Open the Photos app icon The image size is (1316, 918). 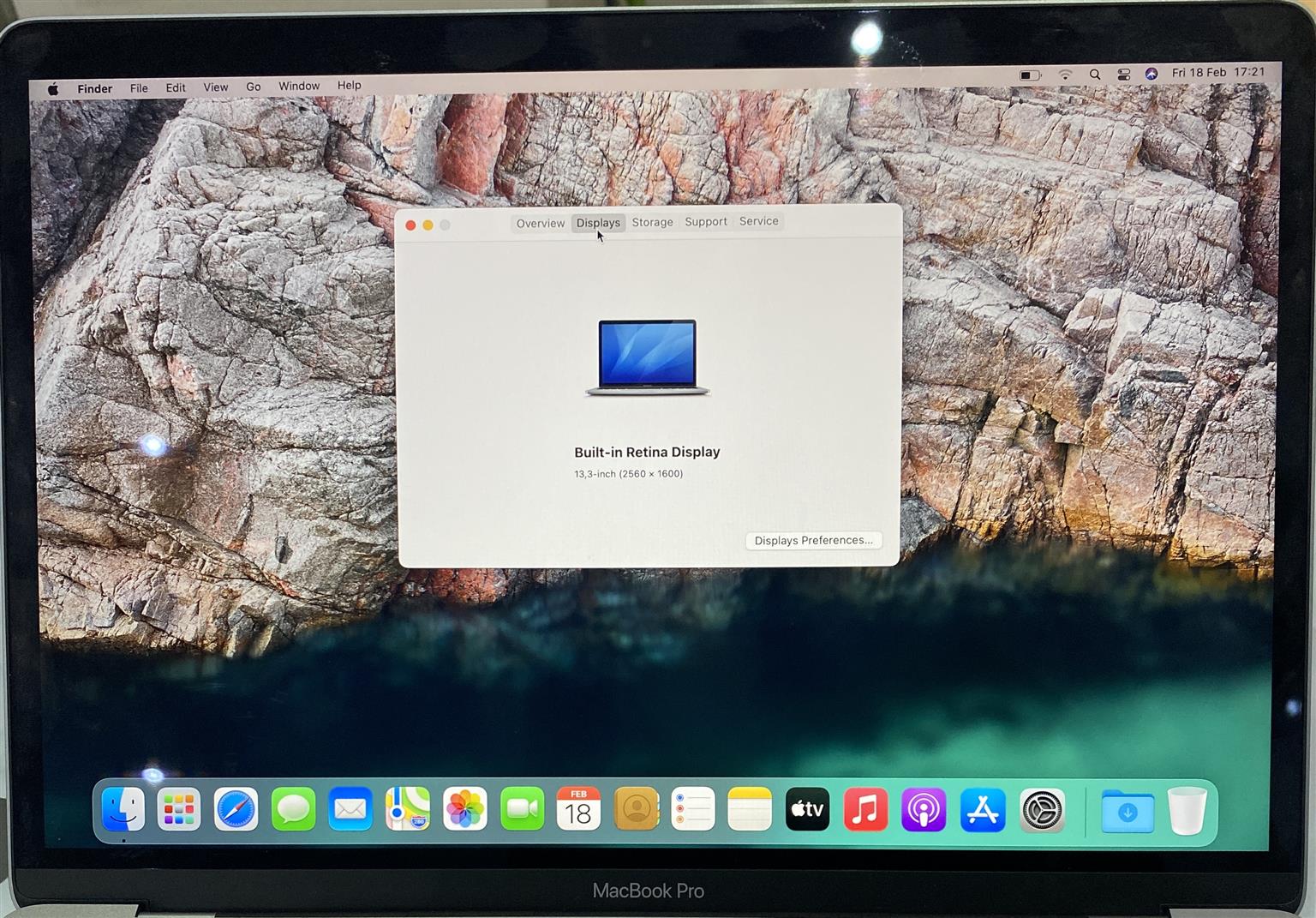tap(464, 809)
